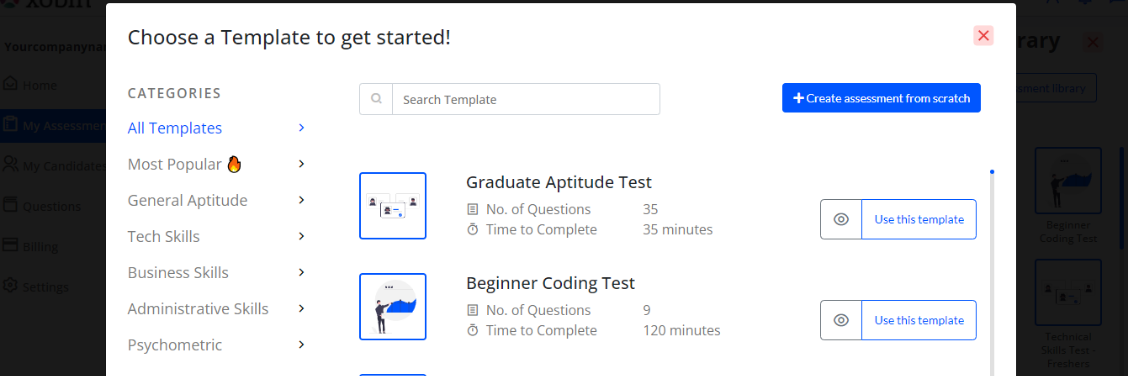This screenshot has width=1128, height=376.
Task: Click the Questions sidebar icon
Action: tap(10, 205)
